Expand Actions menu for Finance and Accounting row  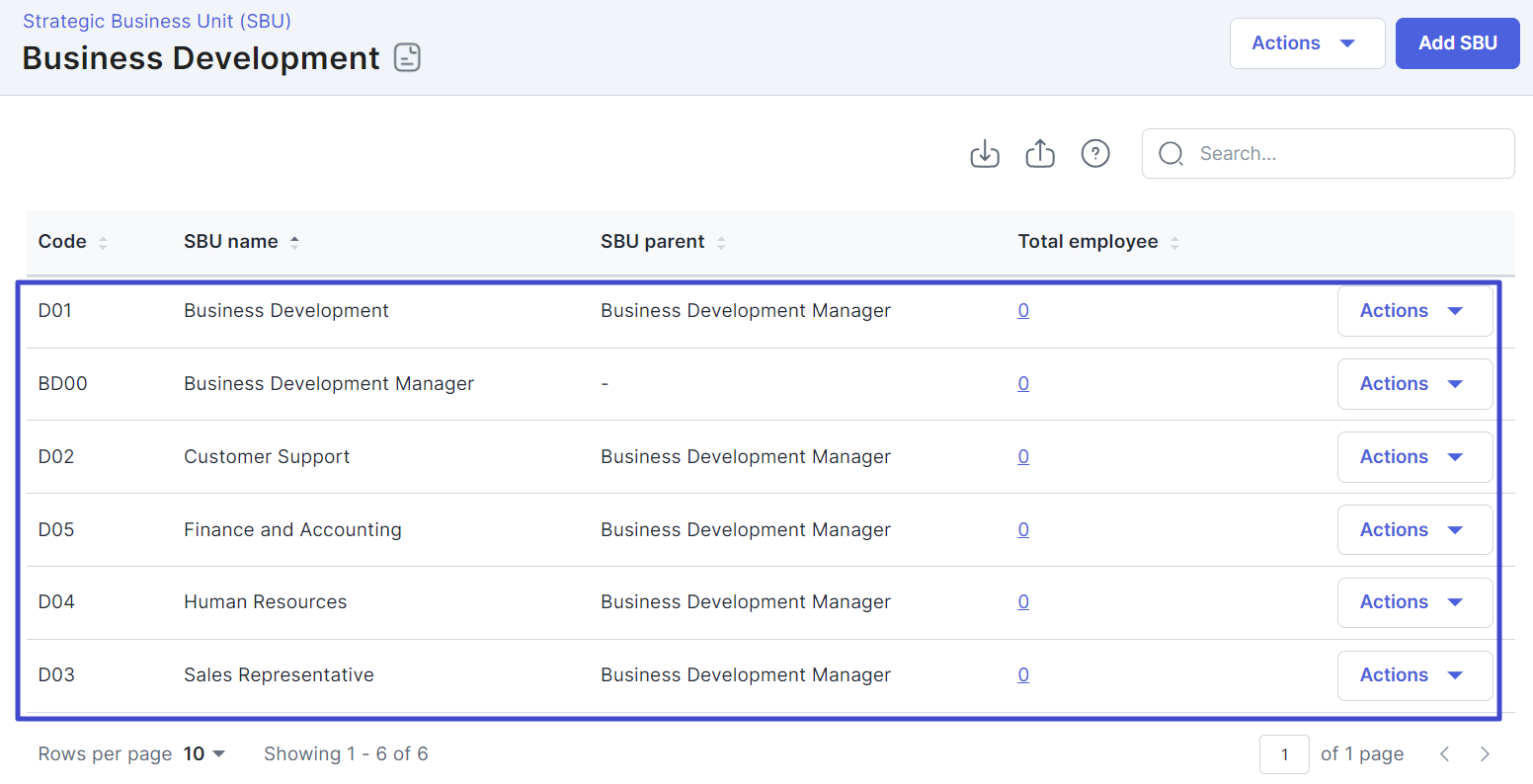[x=1414, y=530]
